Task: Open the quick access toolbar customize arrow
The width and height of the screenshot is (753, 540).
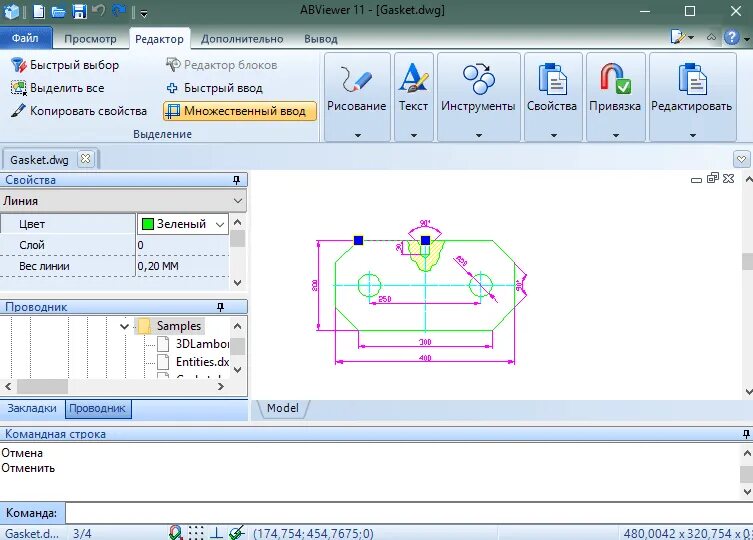Action: [x=144, y=13]
